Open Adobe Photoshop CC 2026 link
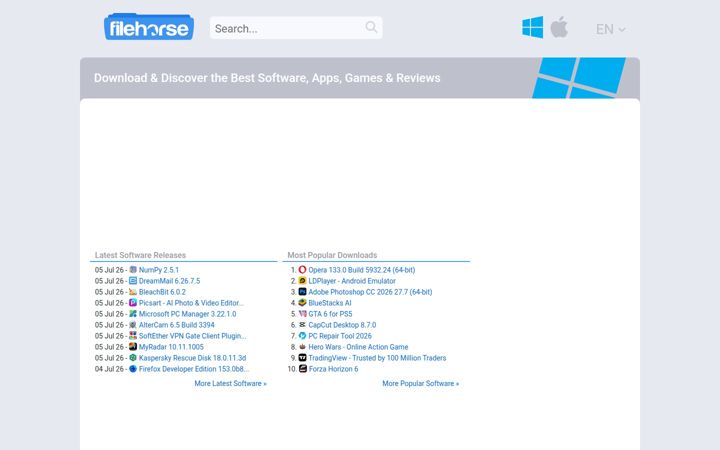The width and height of the screenshot is (720, 450). (370, 292)
